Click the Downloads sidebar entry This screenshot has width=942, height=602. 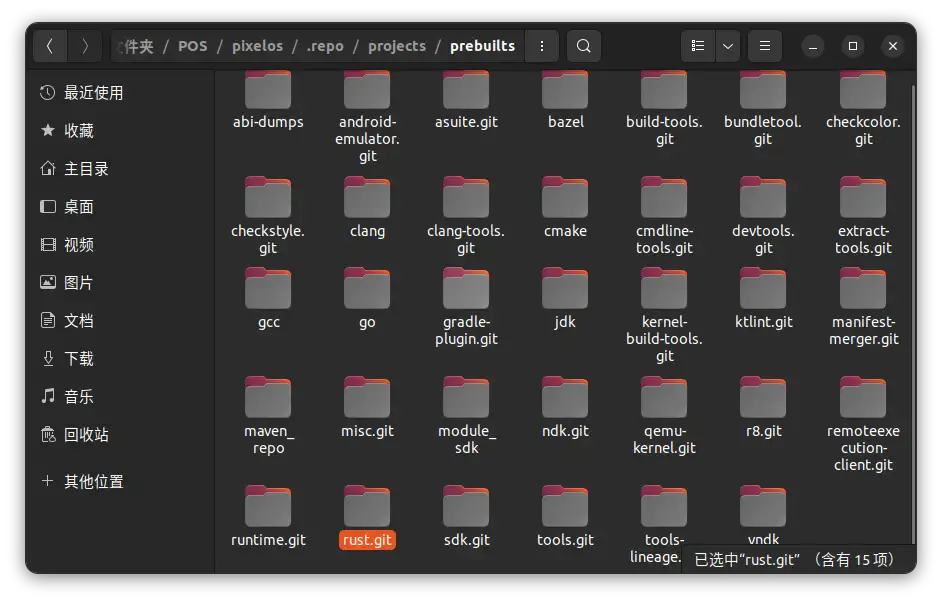79,359
